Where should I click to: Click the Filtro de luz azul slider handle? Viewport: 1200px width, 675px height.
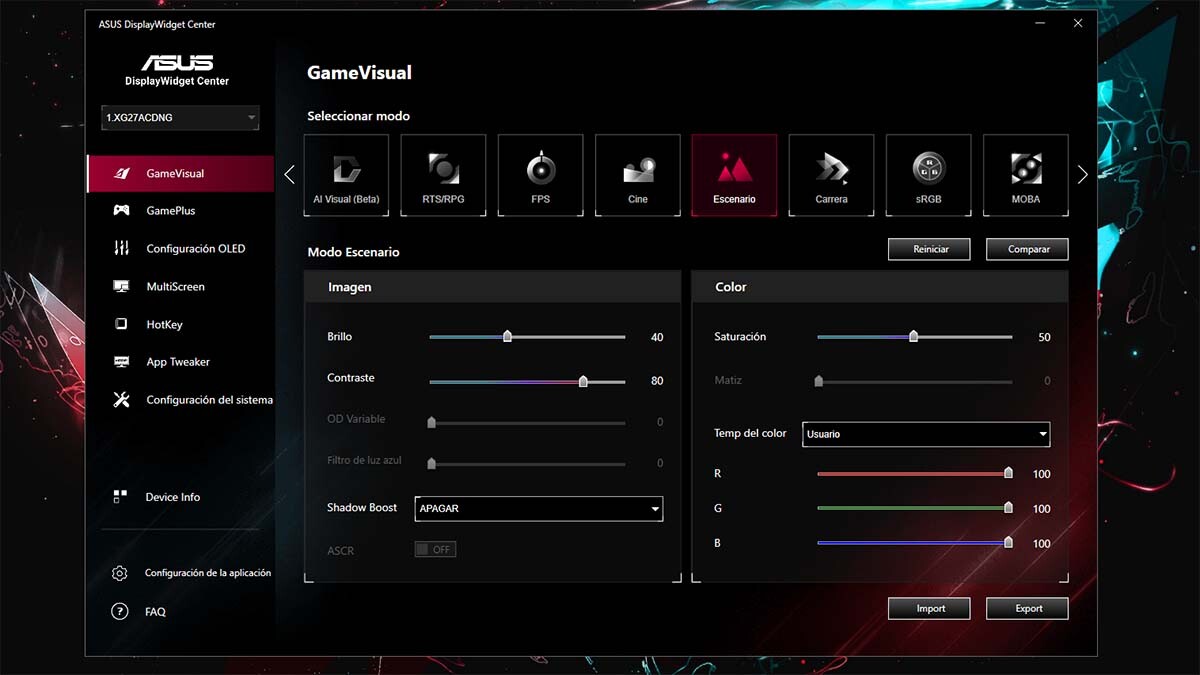coord(432,463)
